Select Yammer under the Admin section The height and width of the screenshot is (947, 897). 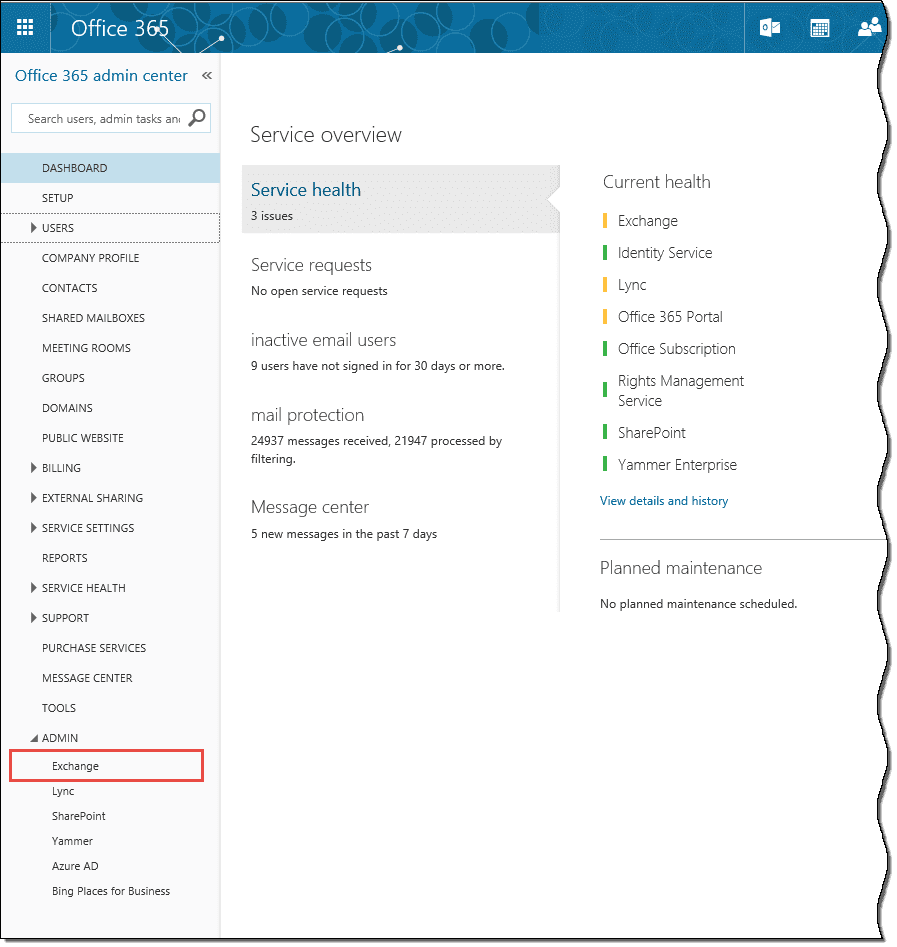coord(72,840)
